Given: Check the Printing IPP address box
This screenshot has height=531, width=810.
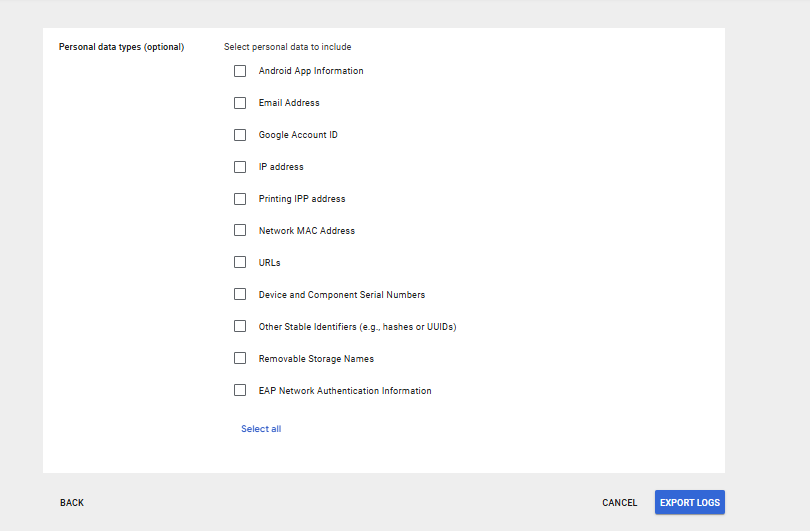Looking at the screenshot, I should tap(240, 199).
